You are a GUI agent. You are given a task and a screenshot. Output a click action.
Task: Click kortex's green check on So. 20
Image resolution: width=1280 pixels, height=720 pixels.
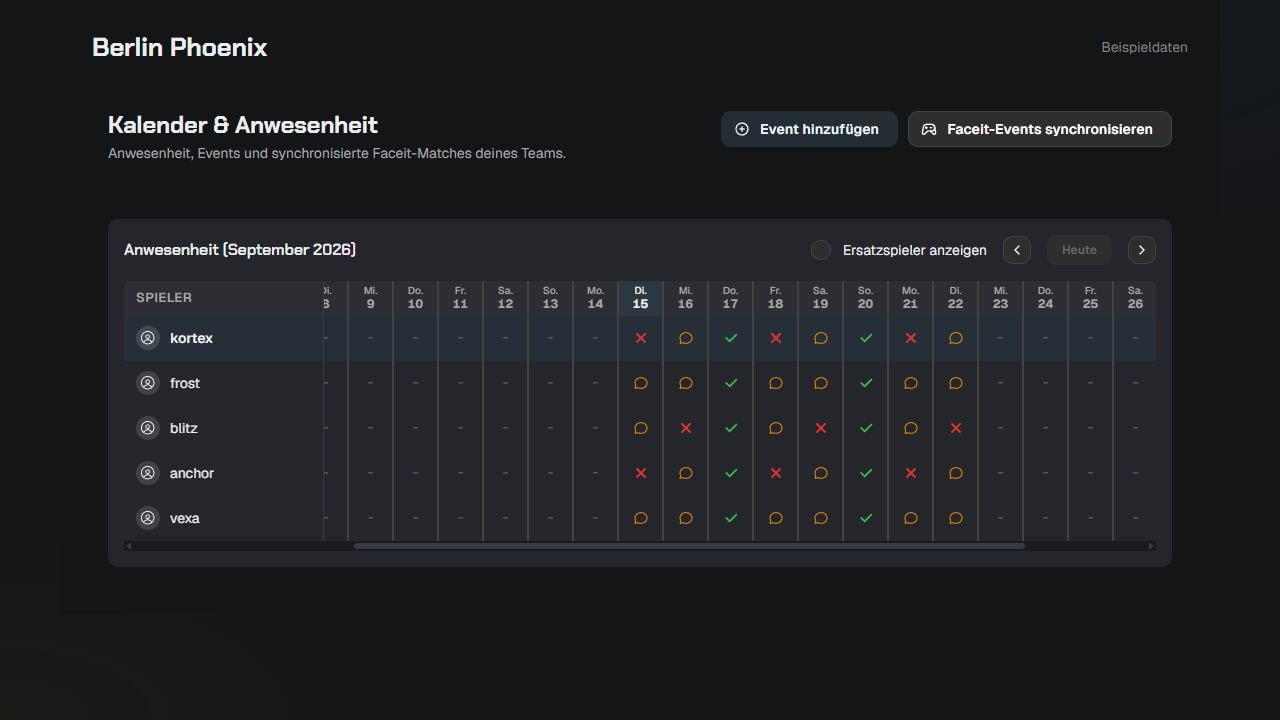pos(865,338)
